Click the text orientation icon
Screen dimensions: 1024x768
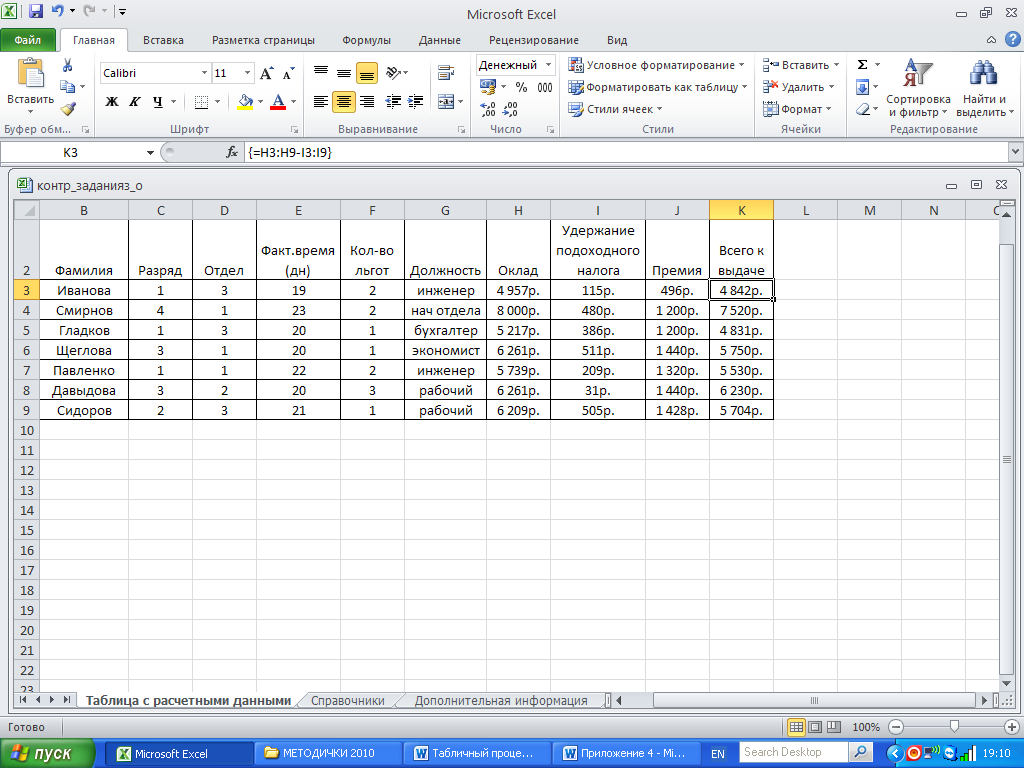point(394,73)
